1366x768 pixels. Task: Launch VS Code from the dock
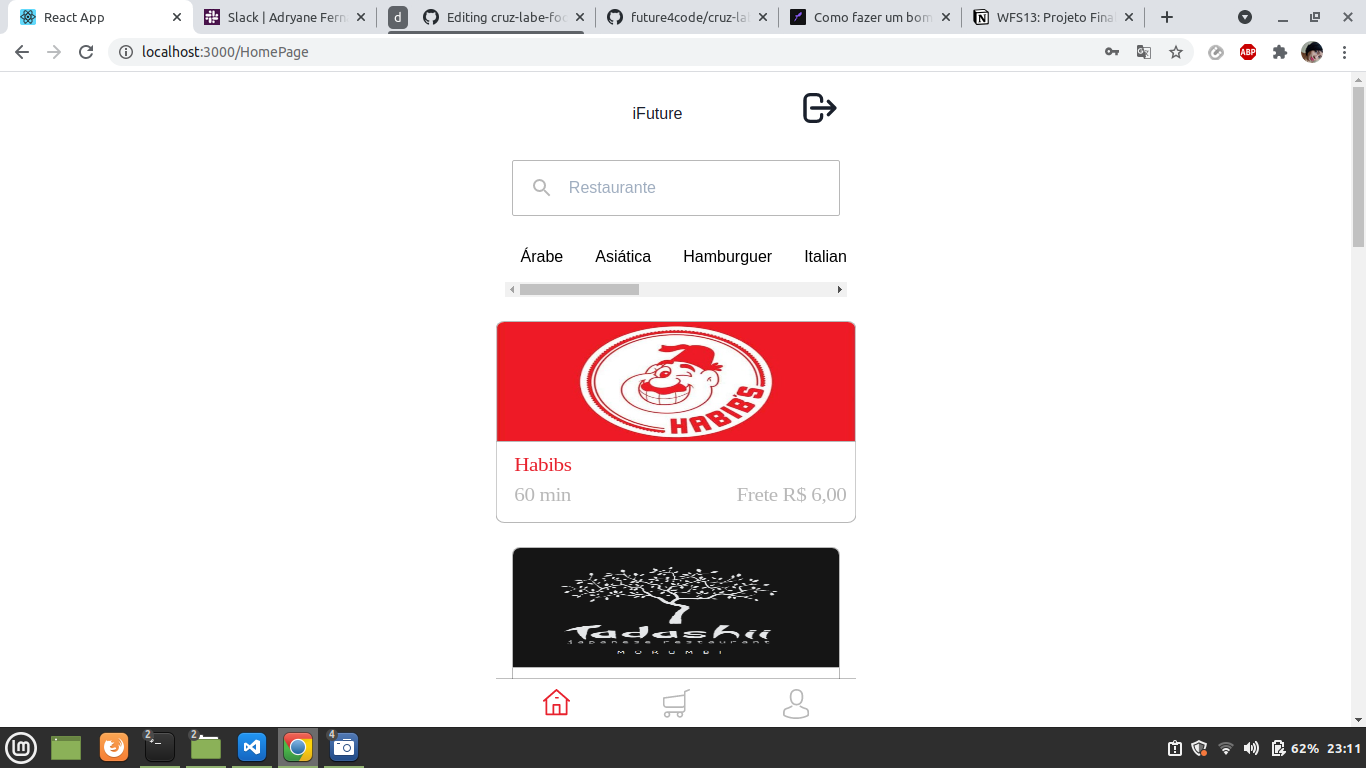[x=251, y=747]
